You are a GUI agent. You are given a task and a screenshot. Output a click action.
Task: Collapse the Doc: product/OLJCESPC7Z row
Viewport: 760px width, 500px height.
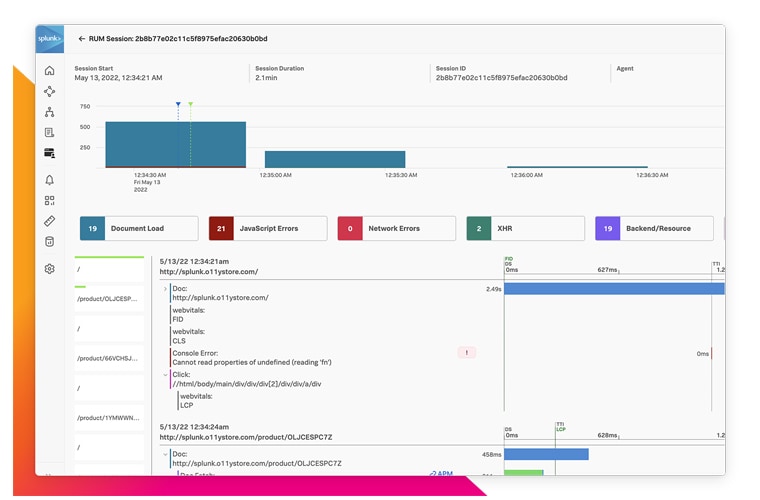tap(165, 454)
